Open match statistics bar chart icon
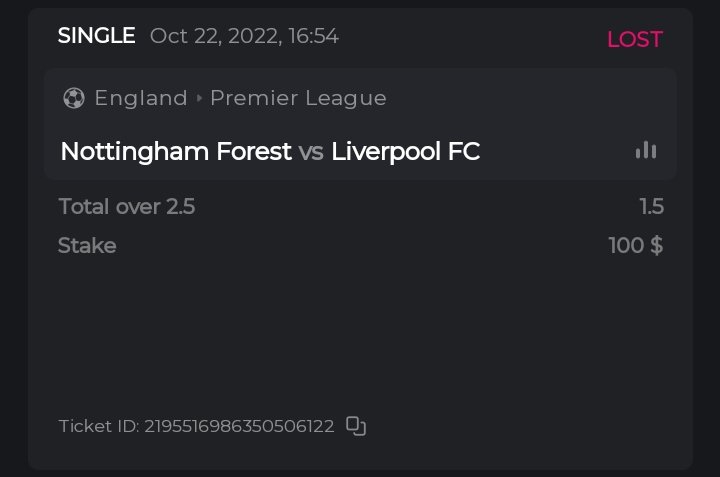This screenshot has height=477, width=720. point(646,151)
